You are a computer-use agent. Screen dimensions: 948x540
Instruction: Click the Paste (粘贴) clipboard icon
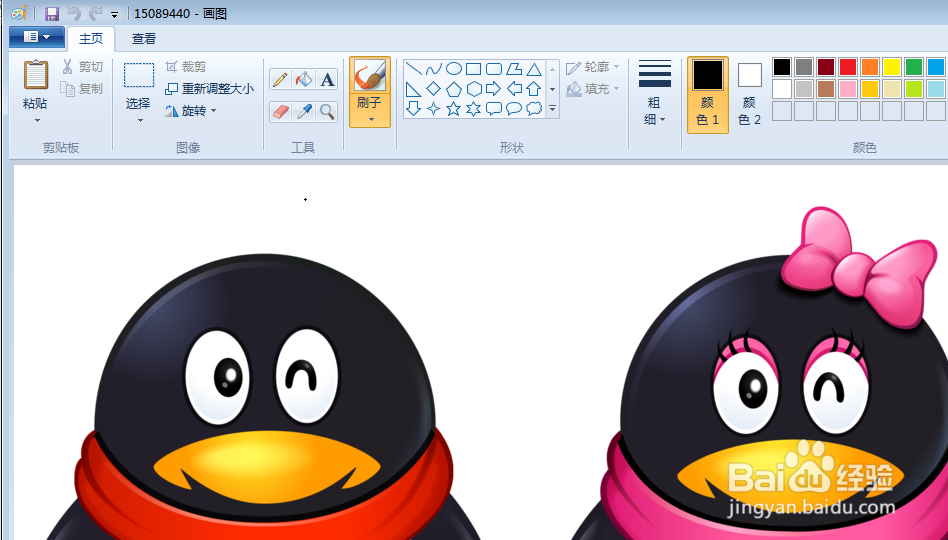pos(35,75)
